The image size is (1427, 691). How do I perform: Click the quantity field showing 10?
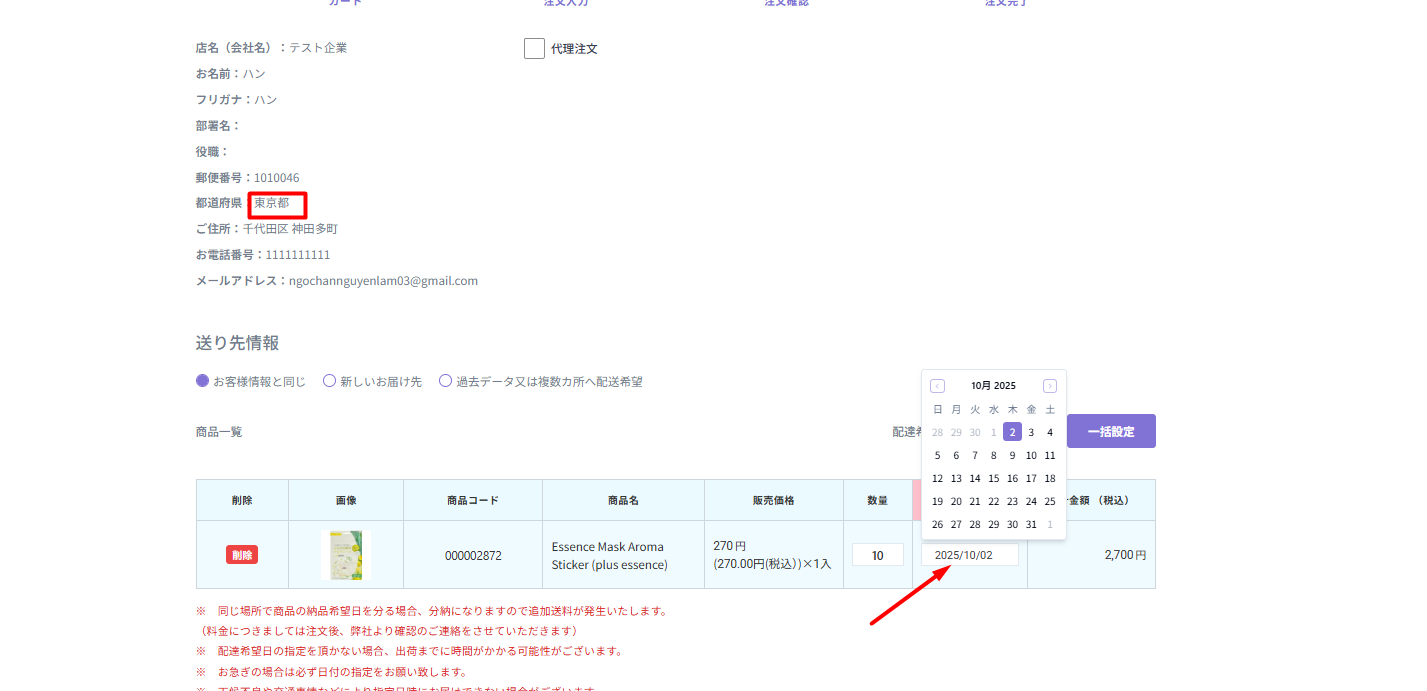click(x=877, y=555)
